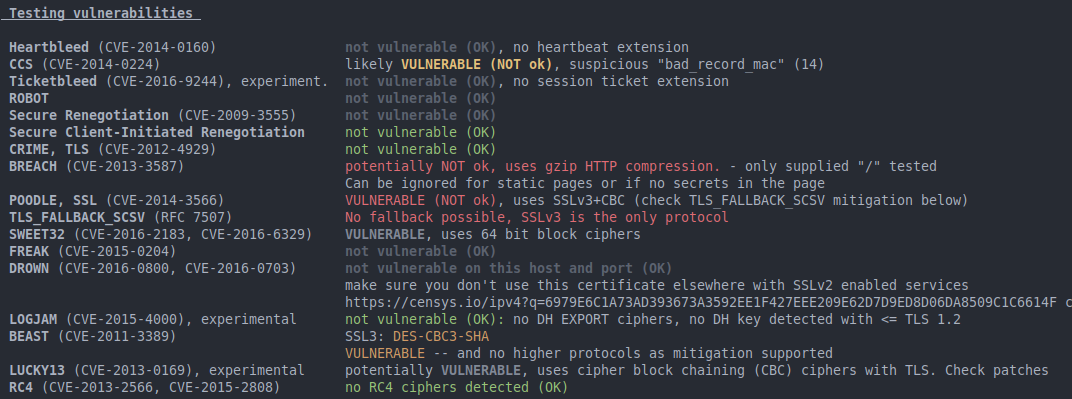Click the CRIME, TLS entry
The image size is (1072, 399).
(113, 150)
